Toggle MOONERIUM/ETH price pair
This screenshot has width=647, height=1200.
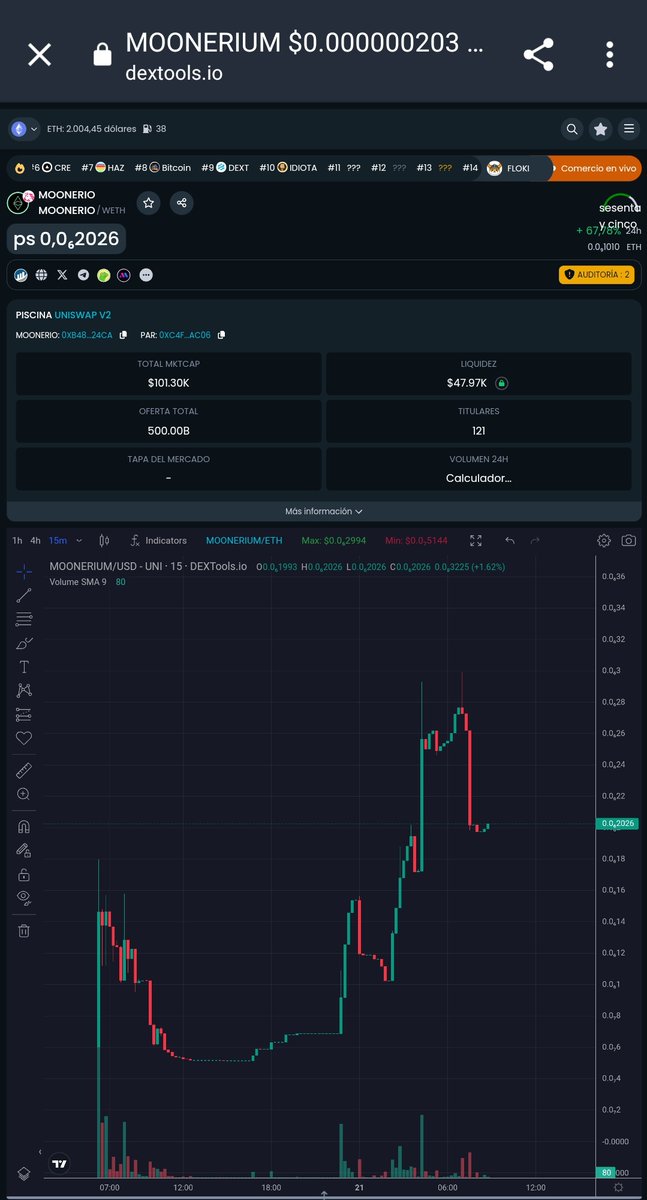[244, 541]
